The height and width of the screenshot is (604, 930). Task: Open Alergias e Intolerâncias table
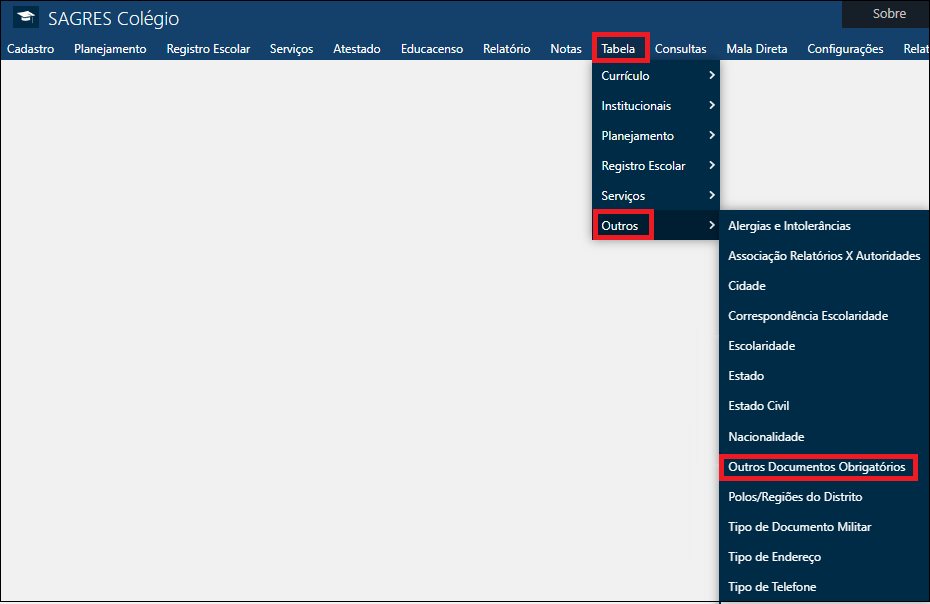pyautogui.click(x=789, y=225)
